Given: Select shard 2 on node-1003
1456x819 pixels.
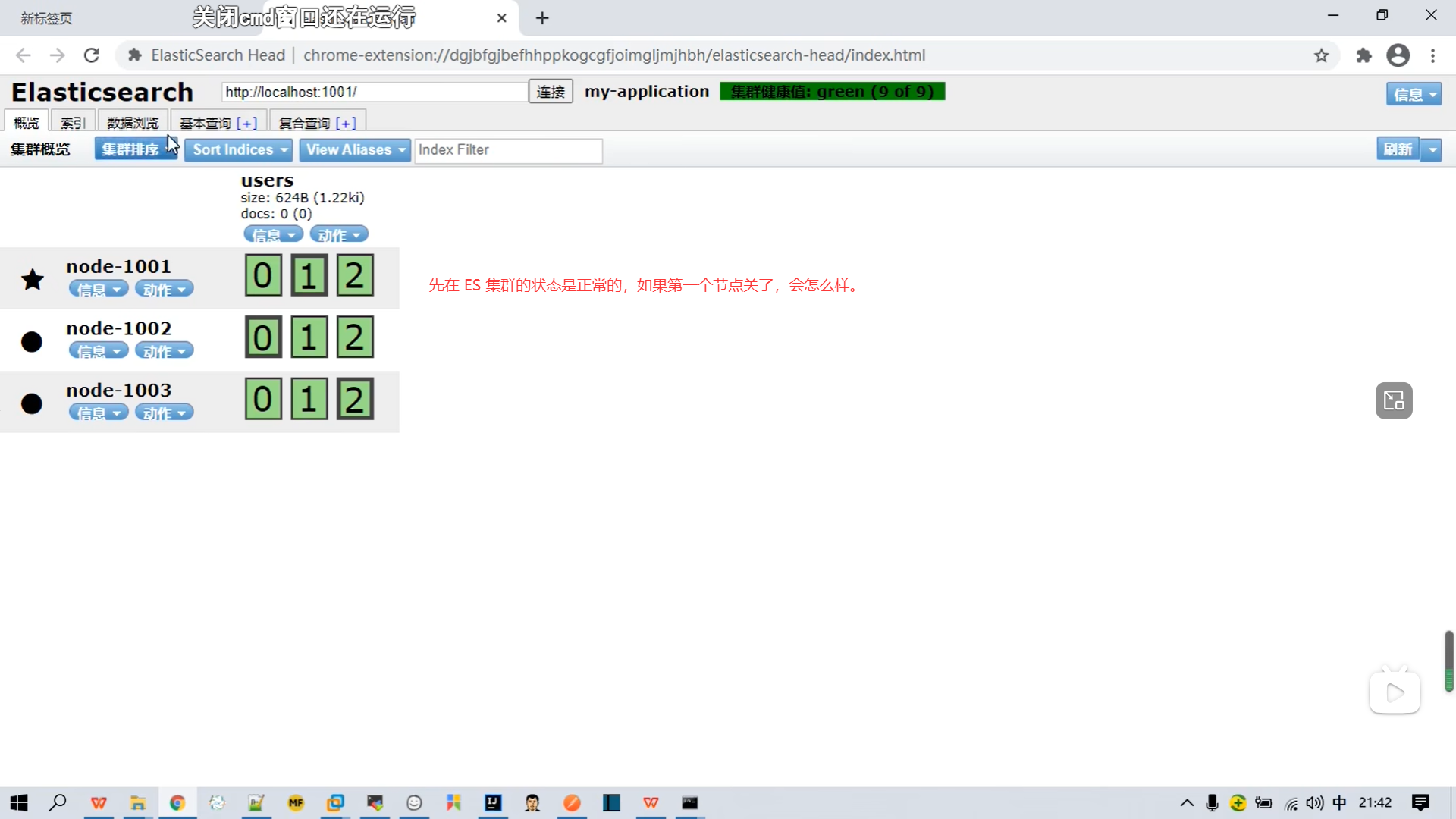Looking at the screenshot, I should pyautogui.click(x=355, y=399).
